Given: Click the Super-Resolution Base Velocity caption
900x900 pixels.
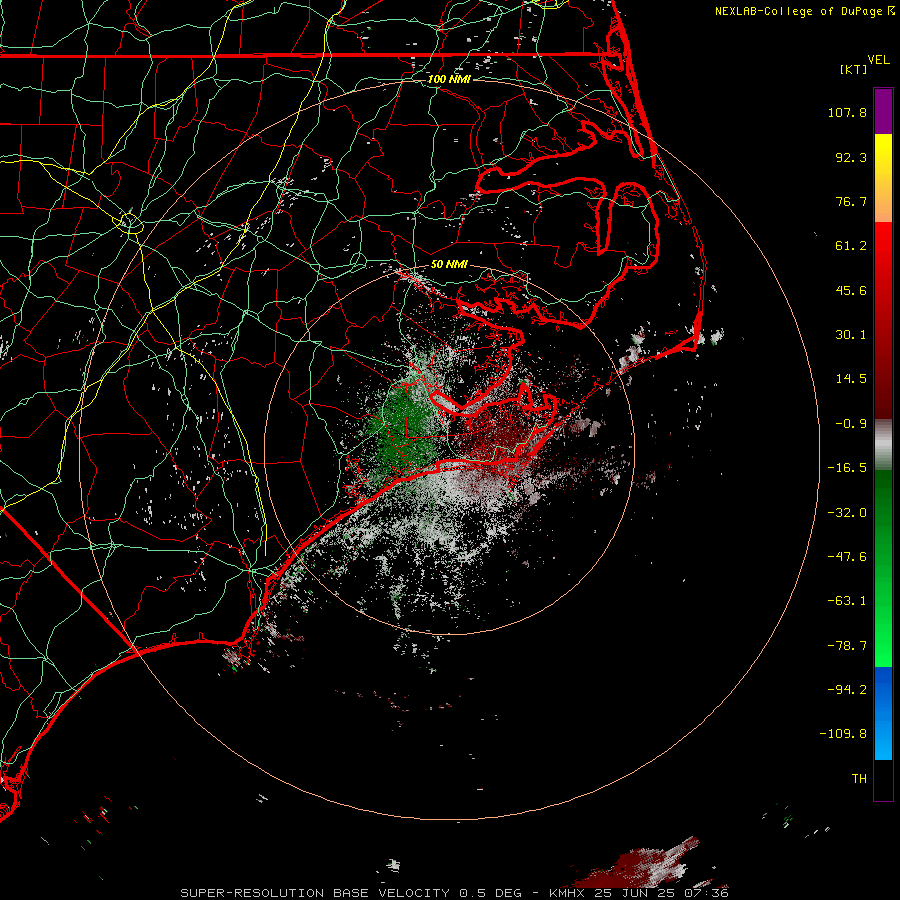Looking at the screenshot, I should click(x=454, y=893).
